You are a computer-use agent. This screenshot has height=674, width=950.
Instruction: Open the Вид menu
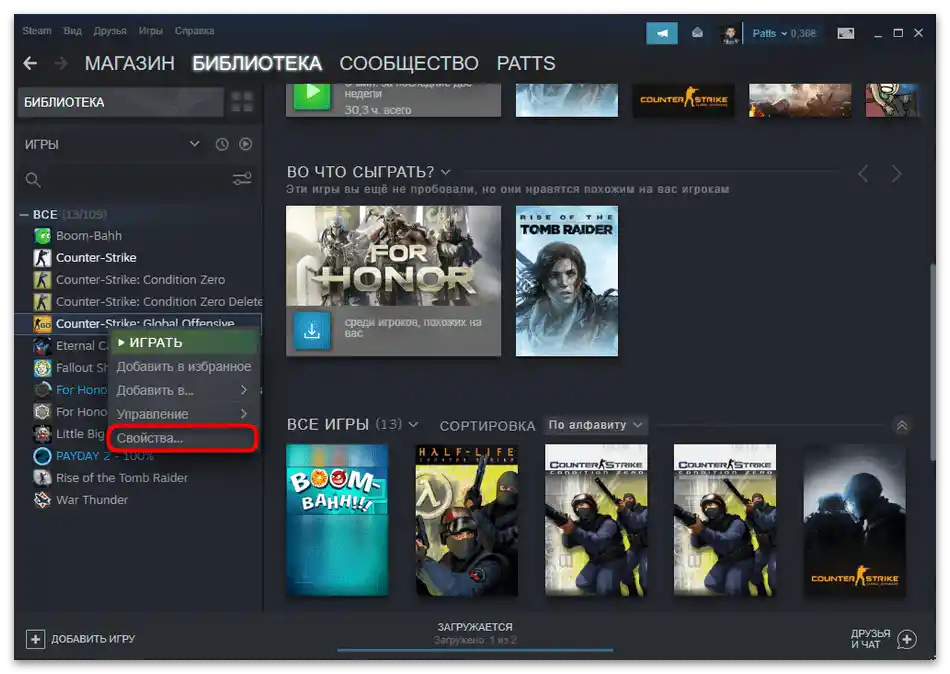click(x=72, y=31)
